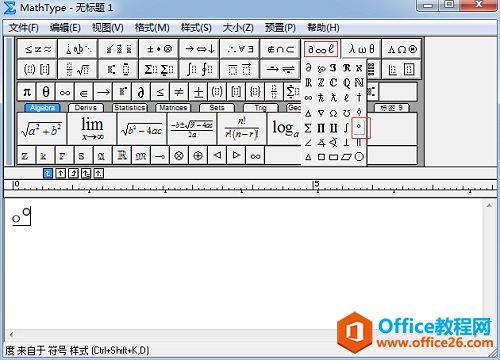
Task: Insert the square root of b²-4ac expression
Action: point(142,129)
